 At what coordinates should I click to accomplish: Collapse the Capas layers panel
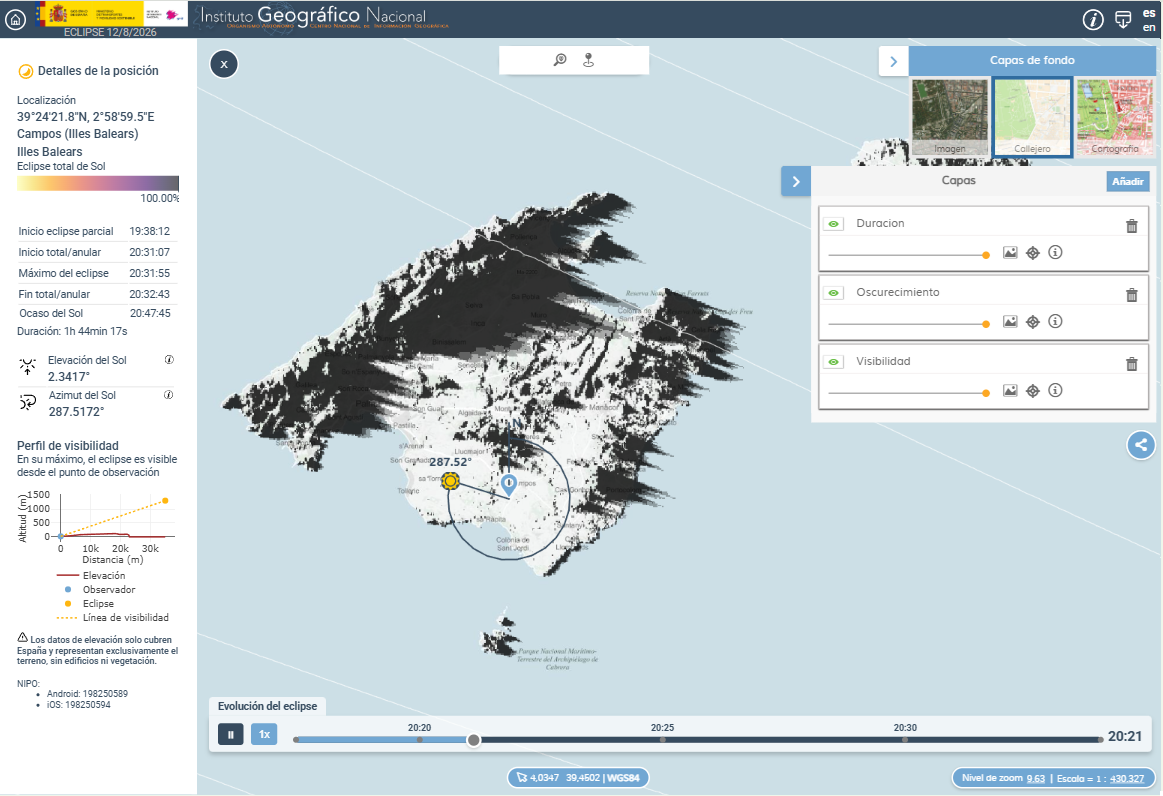tap(795, 182)
